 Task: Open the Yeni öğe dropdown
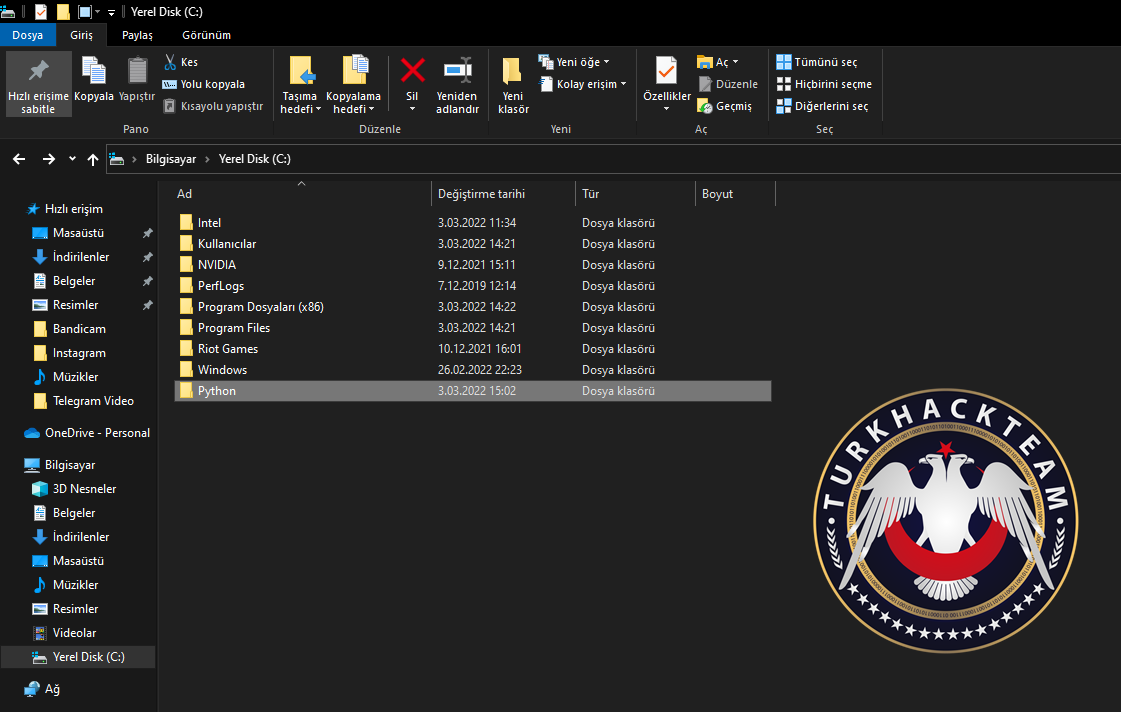coord(574,62)
